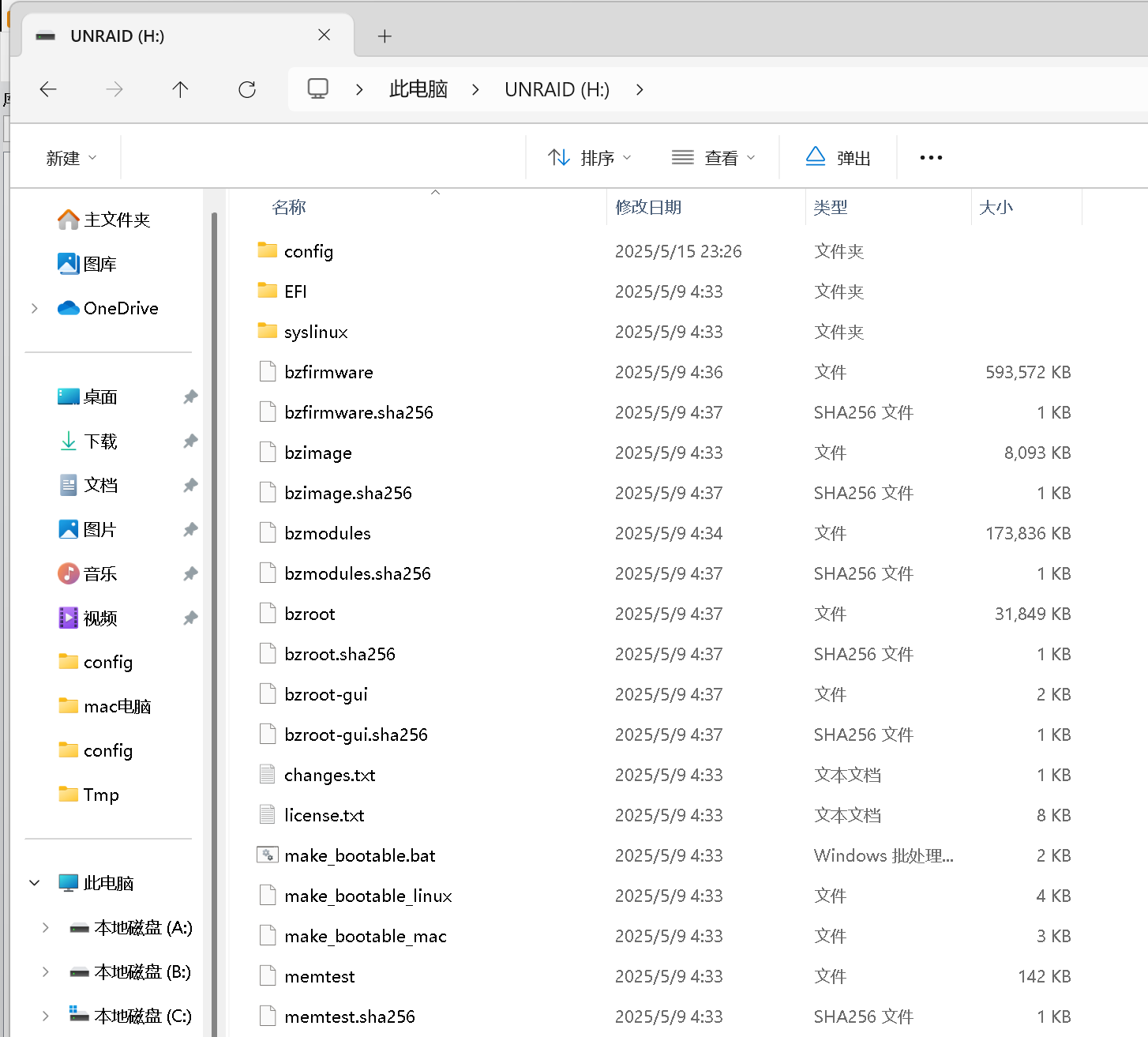1148x1037 pixels.
Task: Refresh the current folder view
Action: 247,90
